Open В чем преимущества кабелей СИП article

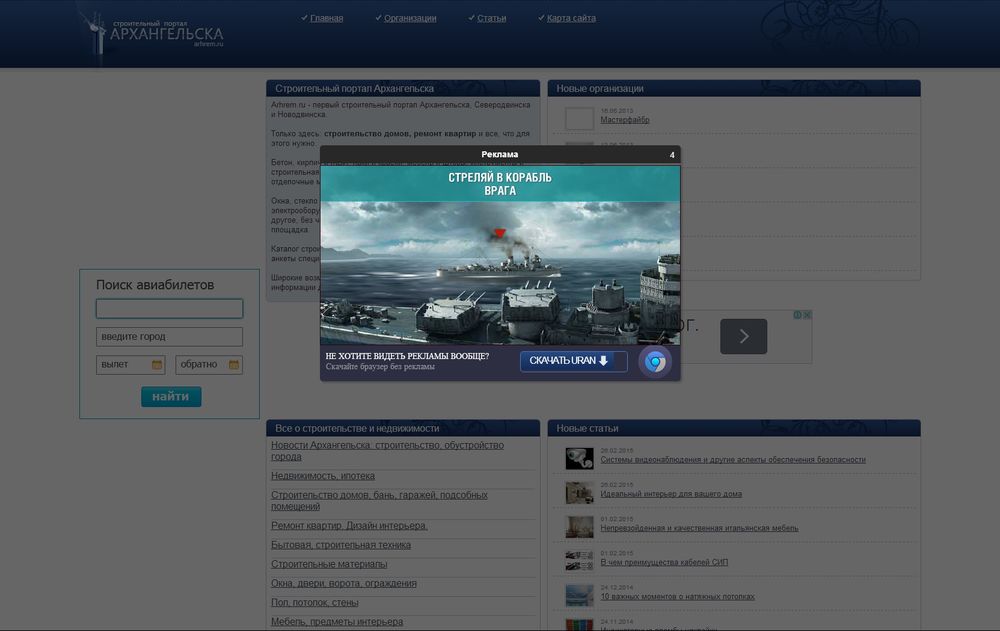[664, 562]
